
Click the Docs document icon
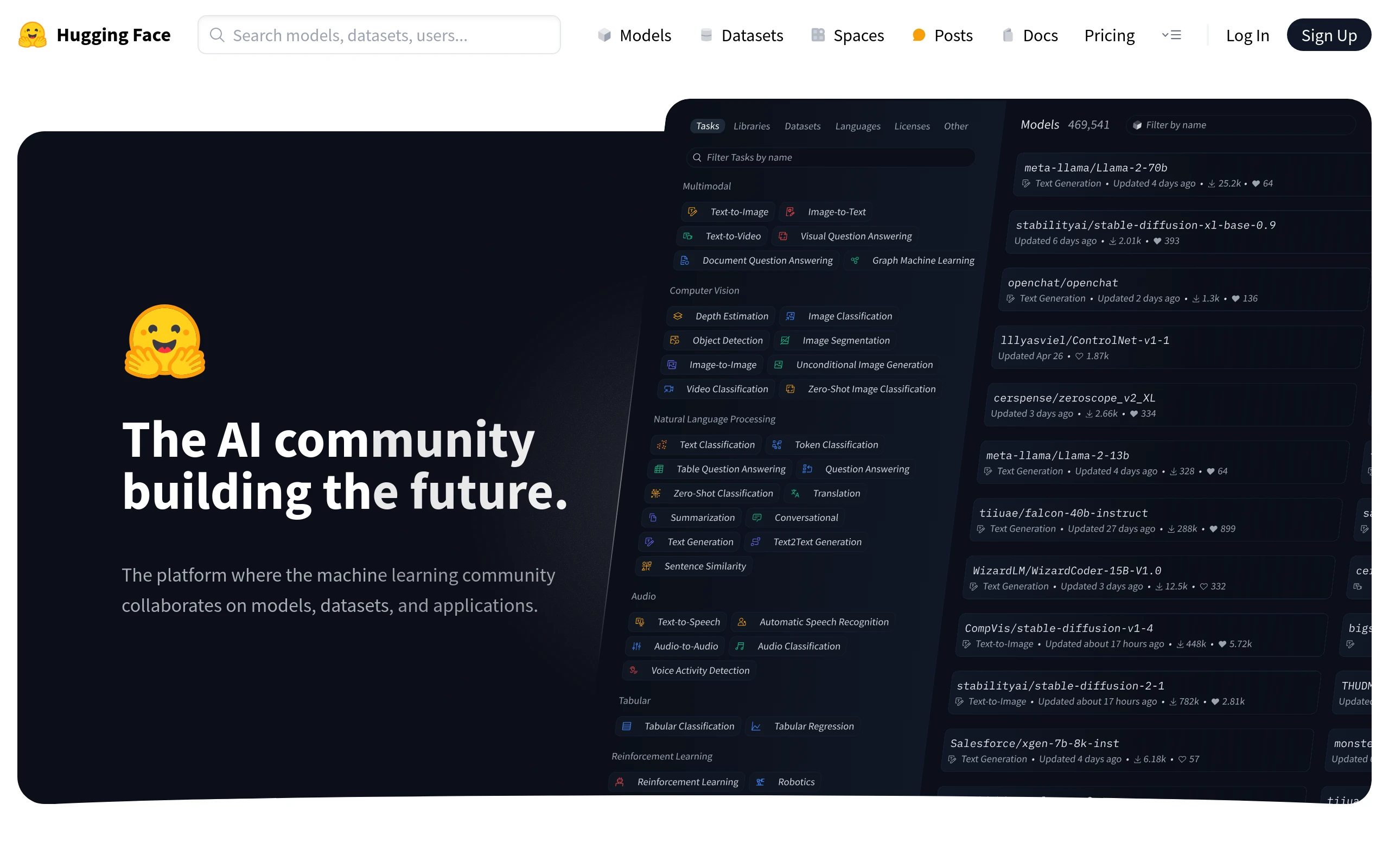1008,36
